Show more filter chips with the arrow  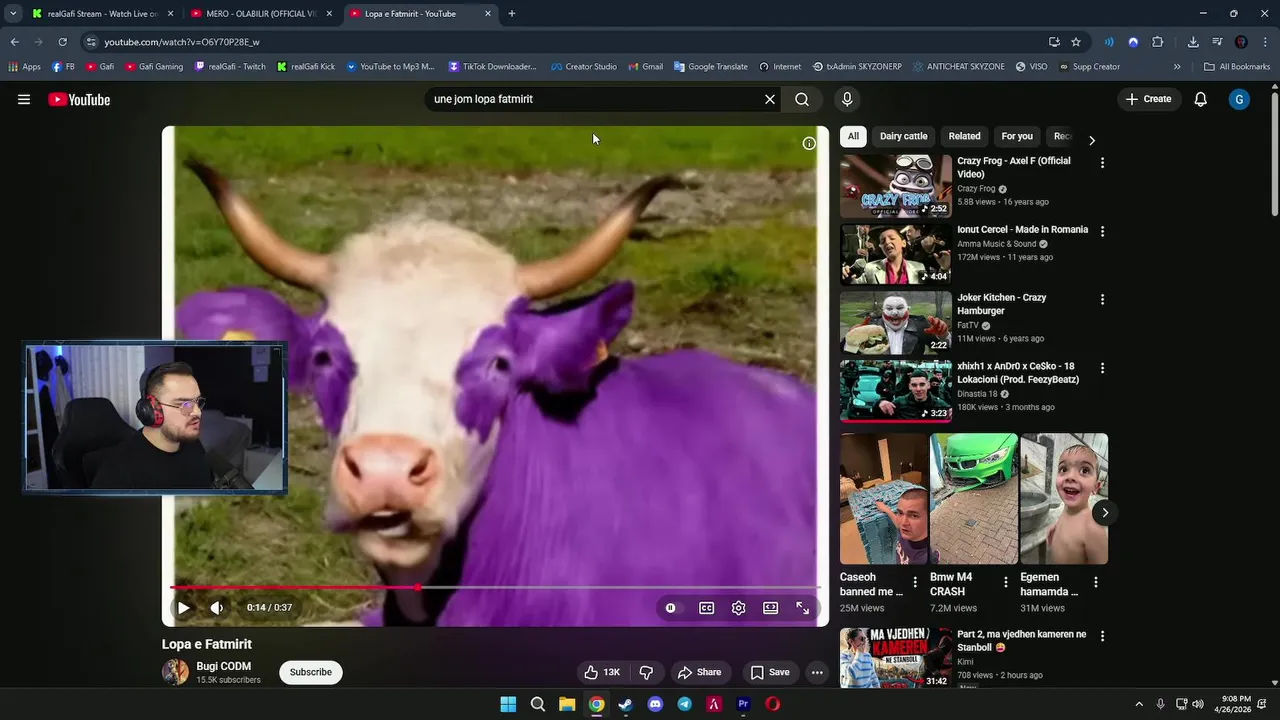(x=1092, y=140)
